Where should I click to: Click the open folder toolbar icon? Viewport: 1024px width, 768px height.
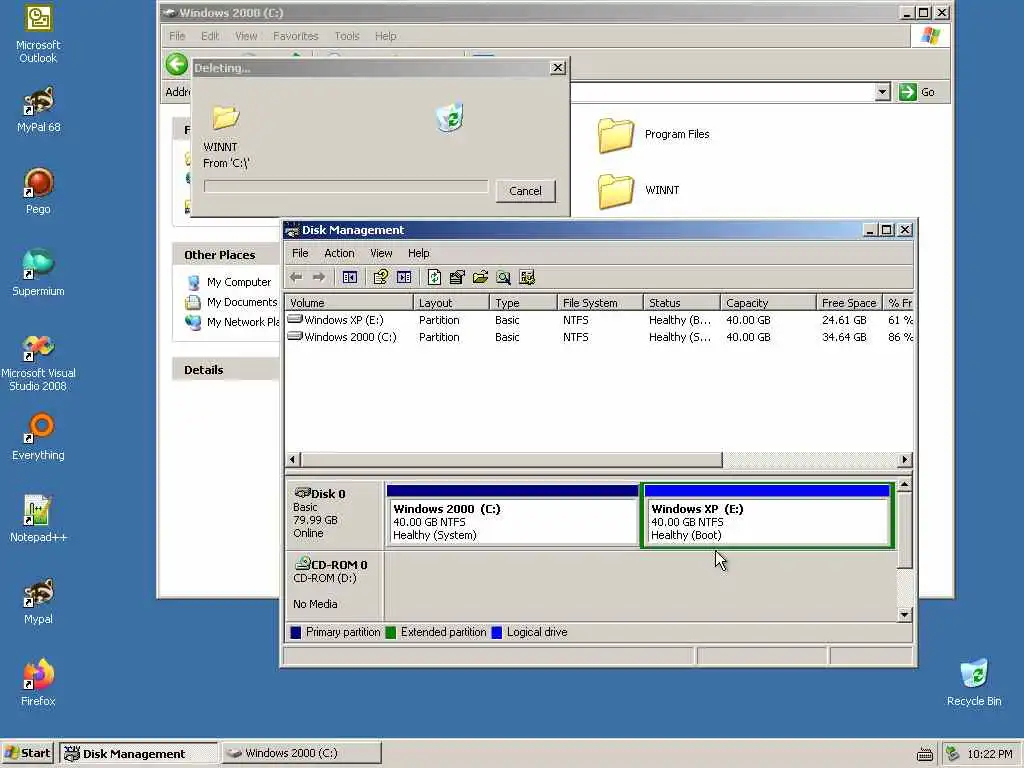(x=480, y=278)
